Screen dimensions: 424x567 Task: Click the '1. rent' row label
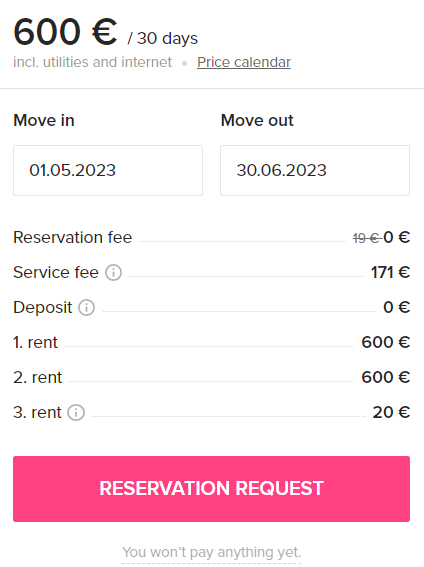[x=35, y=342]
